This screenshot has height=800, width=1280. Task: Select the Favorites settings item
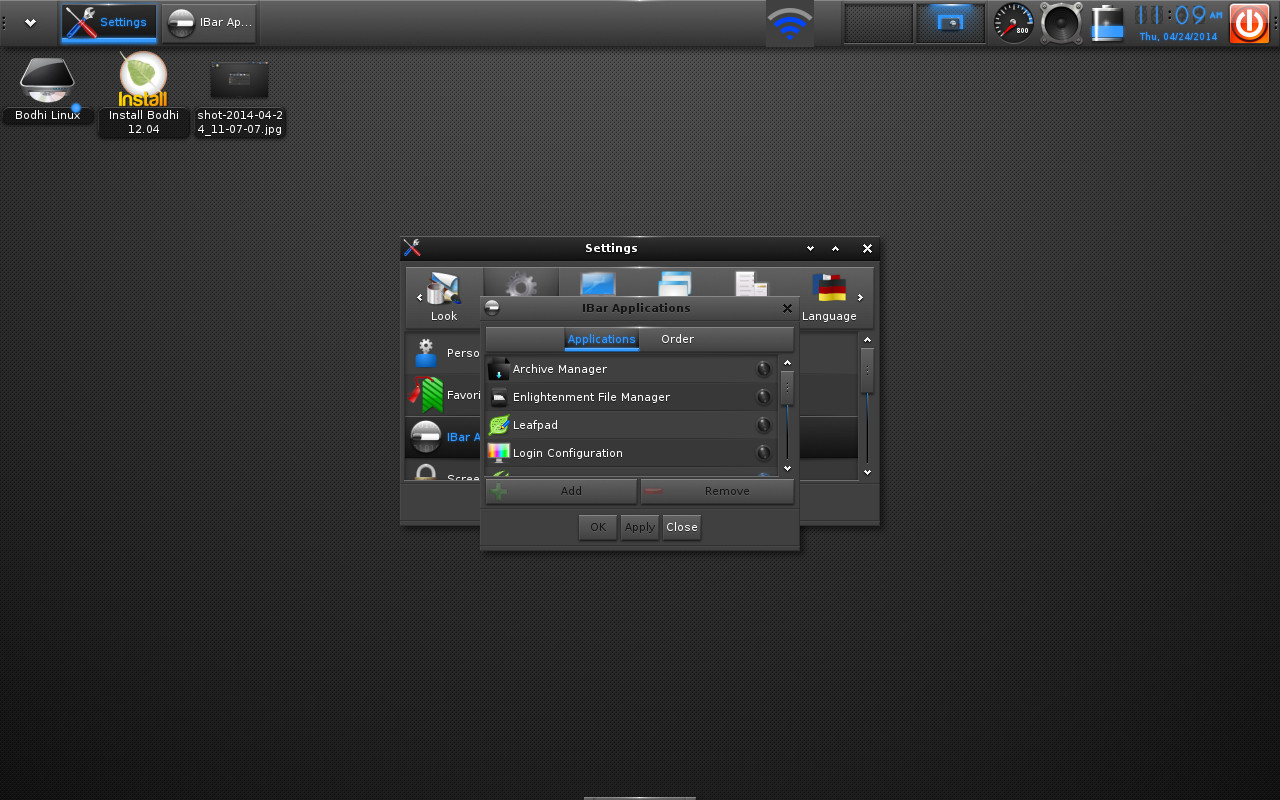[444, 396]
